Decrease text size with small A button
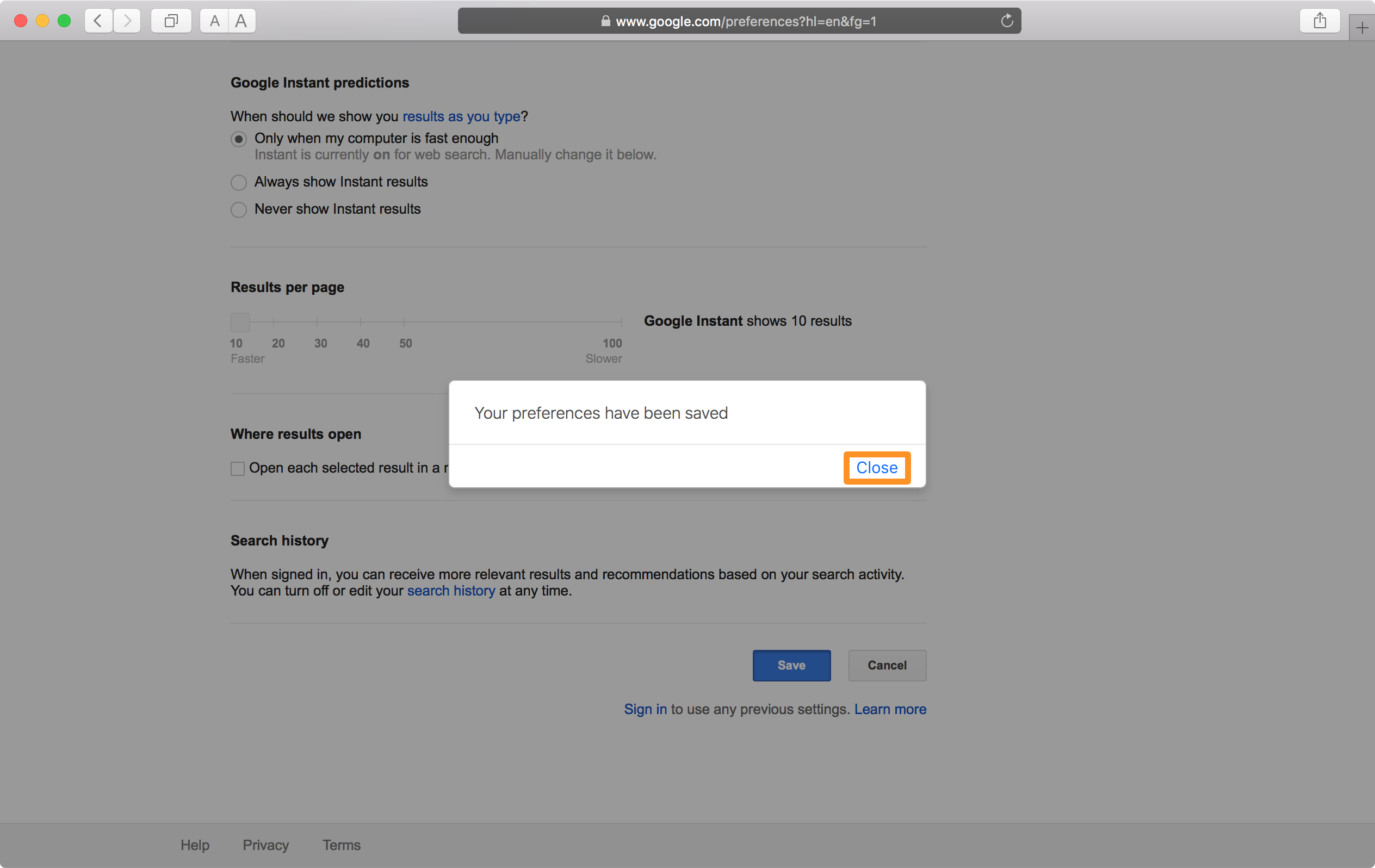 tap(214, 21)
